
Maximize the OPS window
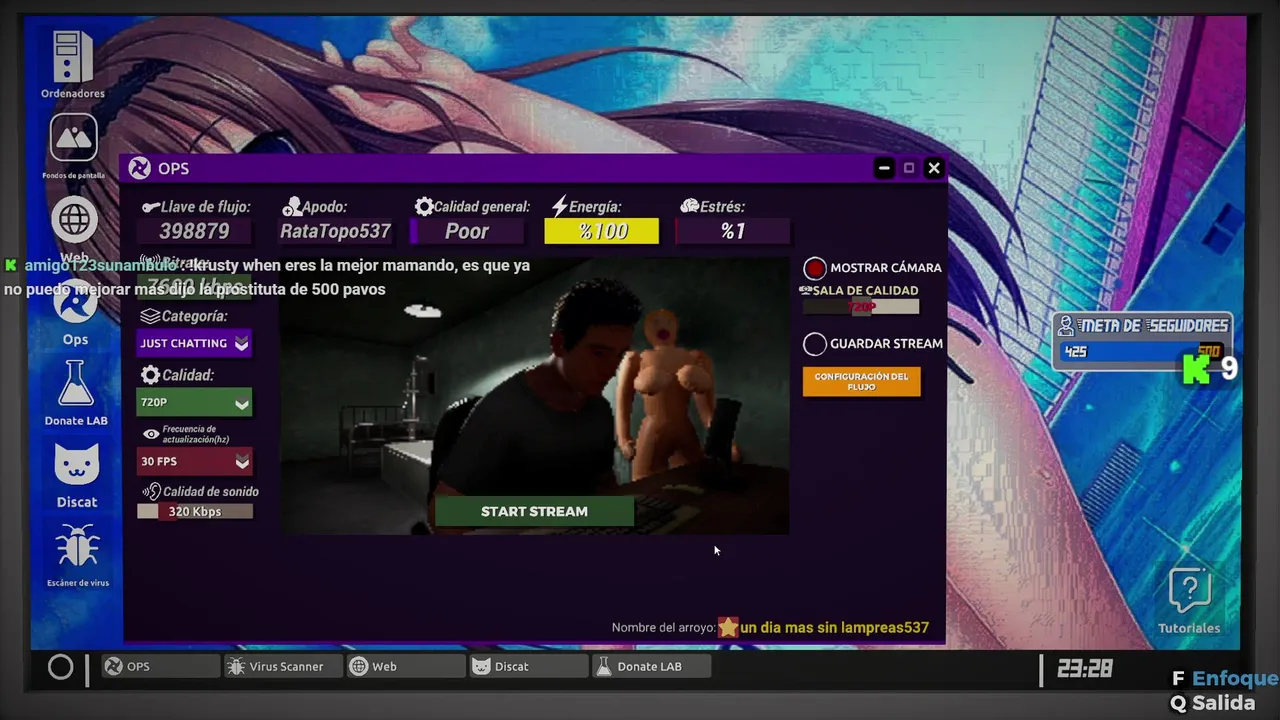(909, 168)
